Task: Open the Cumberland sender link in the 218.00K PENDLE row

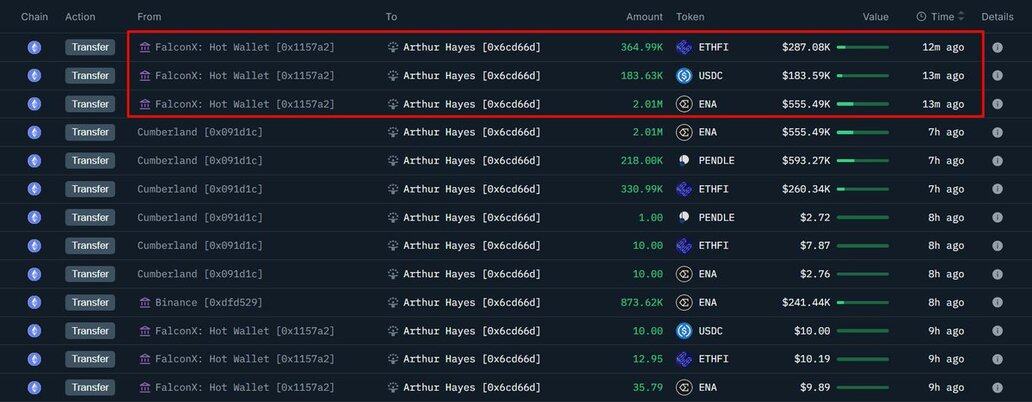Action: point(200,161)
